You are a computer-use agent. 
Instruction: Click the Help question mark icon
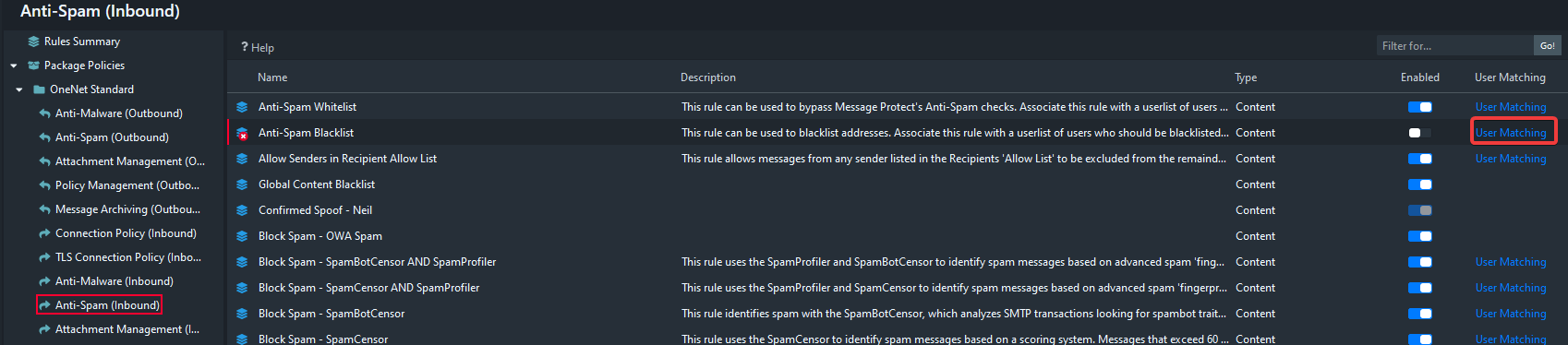coord(245,47)
